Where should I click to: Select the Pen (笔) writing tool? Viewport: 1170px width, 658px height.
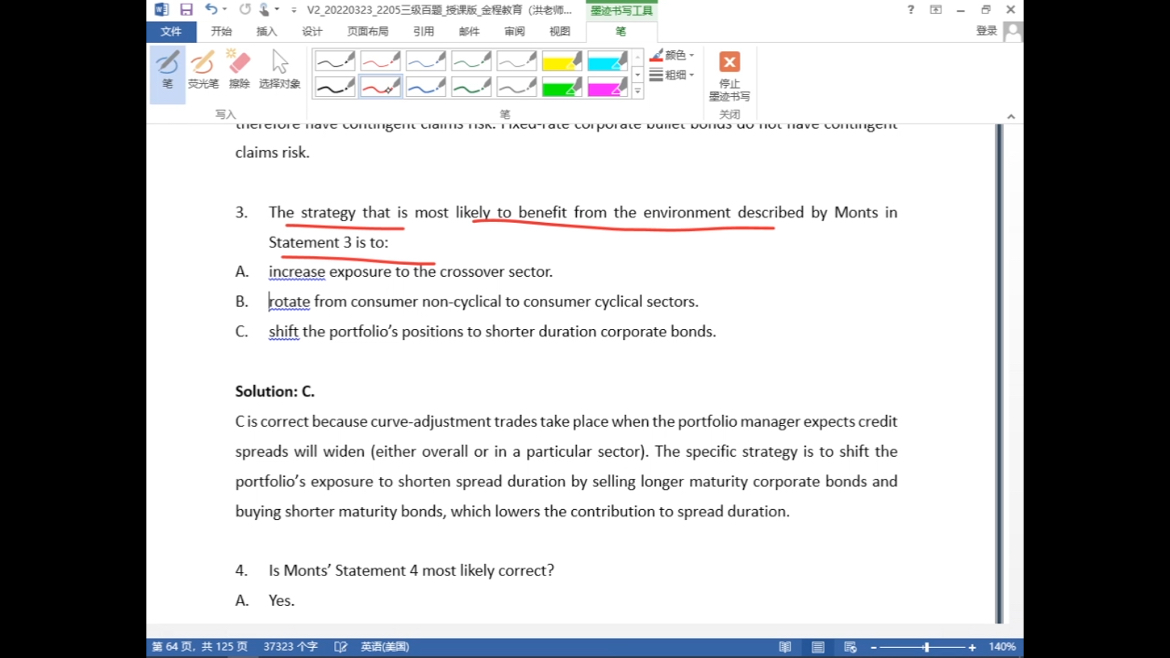pos(168,72)
